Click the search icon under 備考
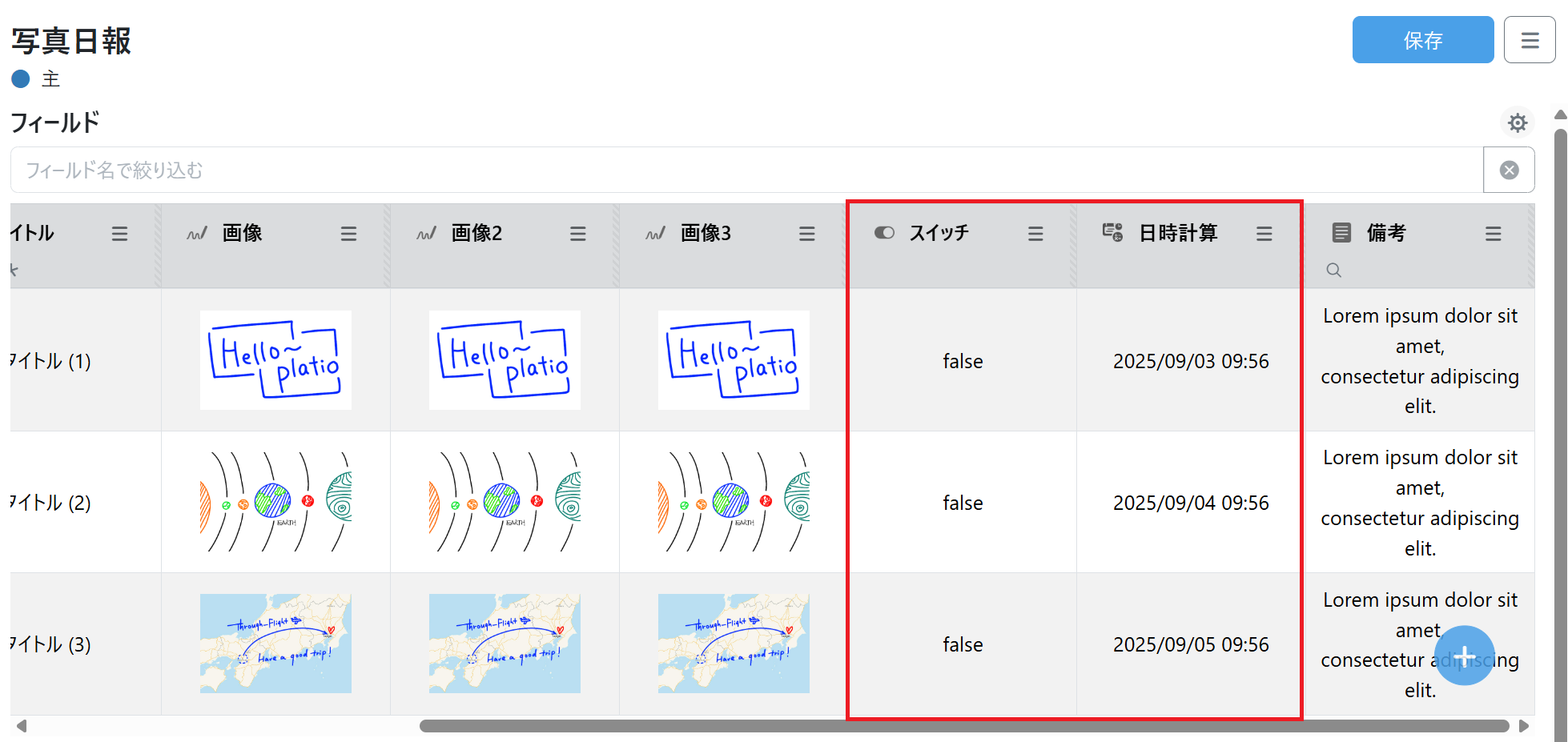 click(1333, 271)
